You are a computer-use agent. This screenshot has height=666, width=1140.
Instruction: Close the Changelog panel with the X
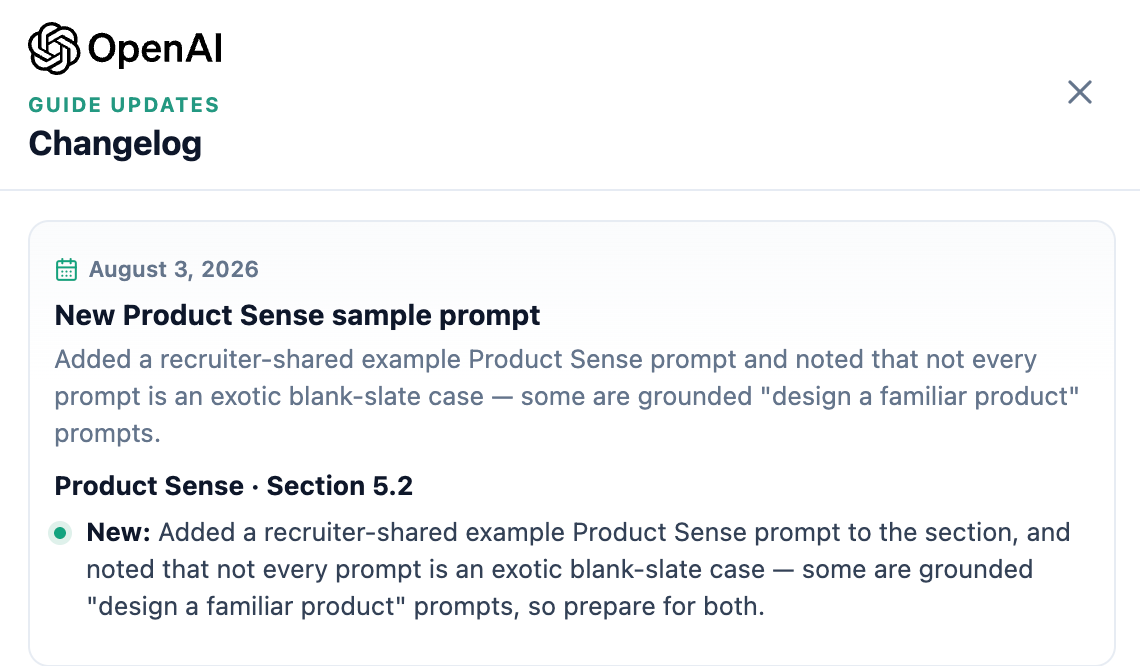click(1080, 92)
